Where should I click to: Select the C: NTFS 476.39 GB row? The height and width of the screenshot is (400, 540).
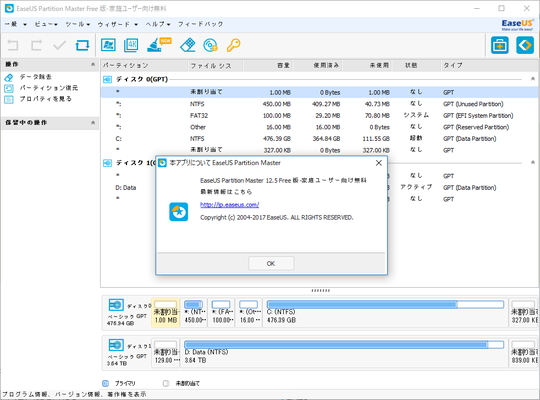tap(319, 139)
